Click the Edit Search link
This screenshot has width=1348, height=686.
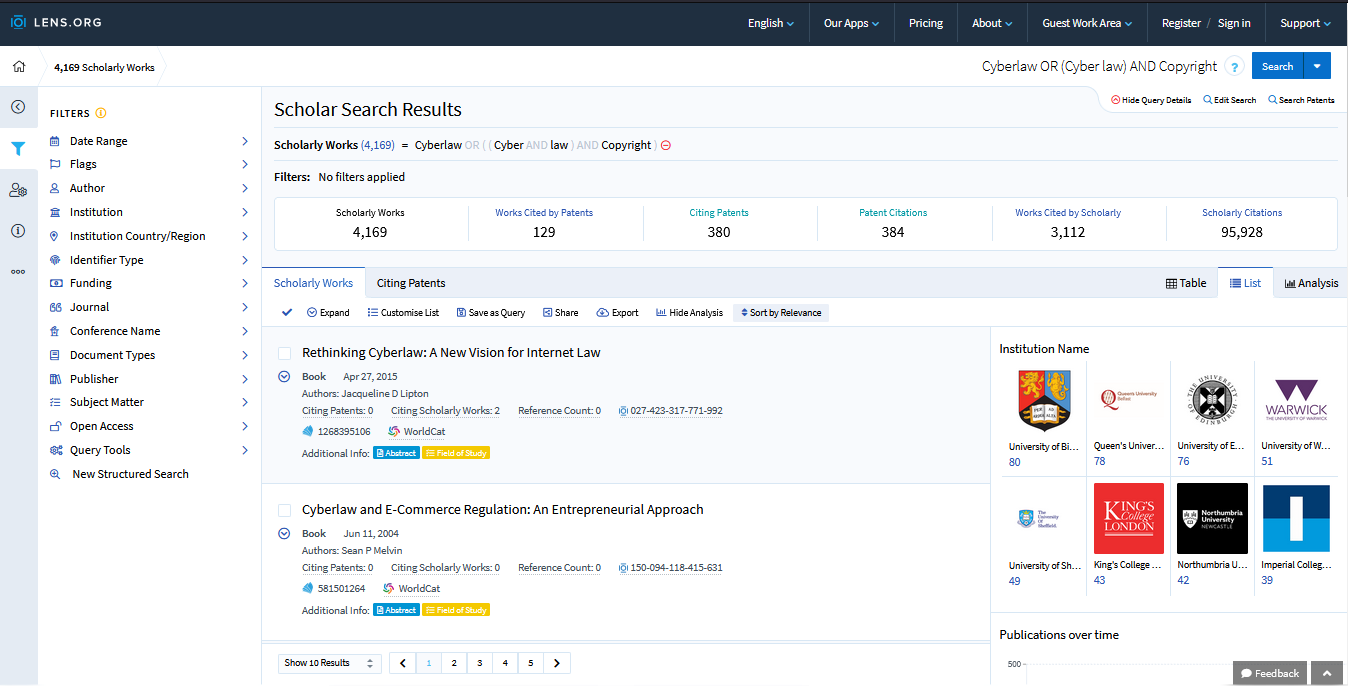[x=1230, y=100]
